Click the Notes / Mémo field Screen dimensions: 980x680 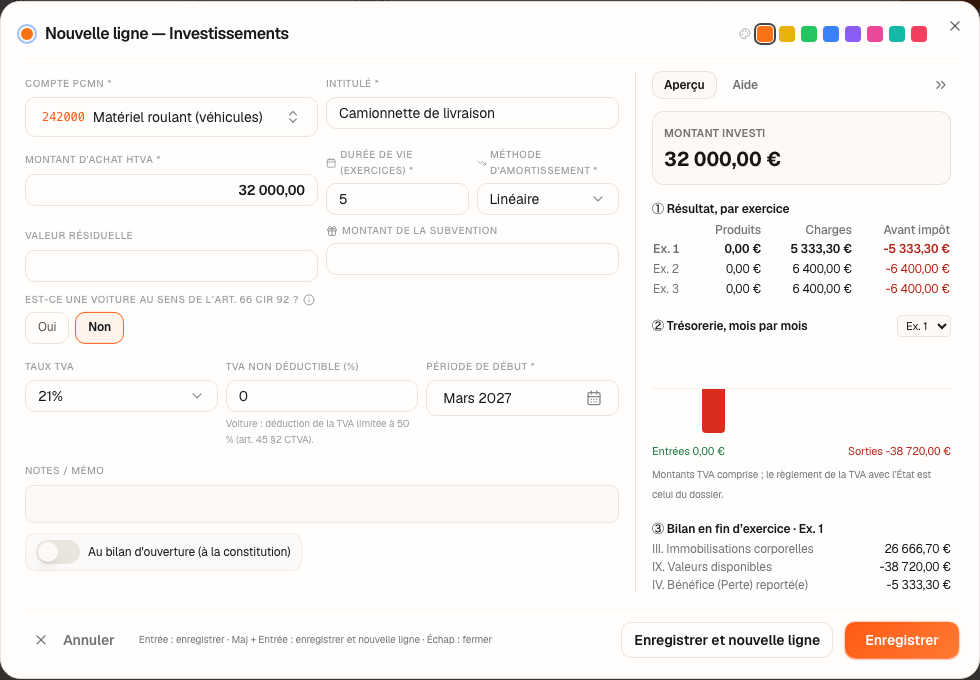pyautogui.click(x=322, y=504)
